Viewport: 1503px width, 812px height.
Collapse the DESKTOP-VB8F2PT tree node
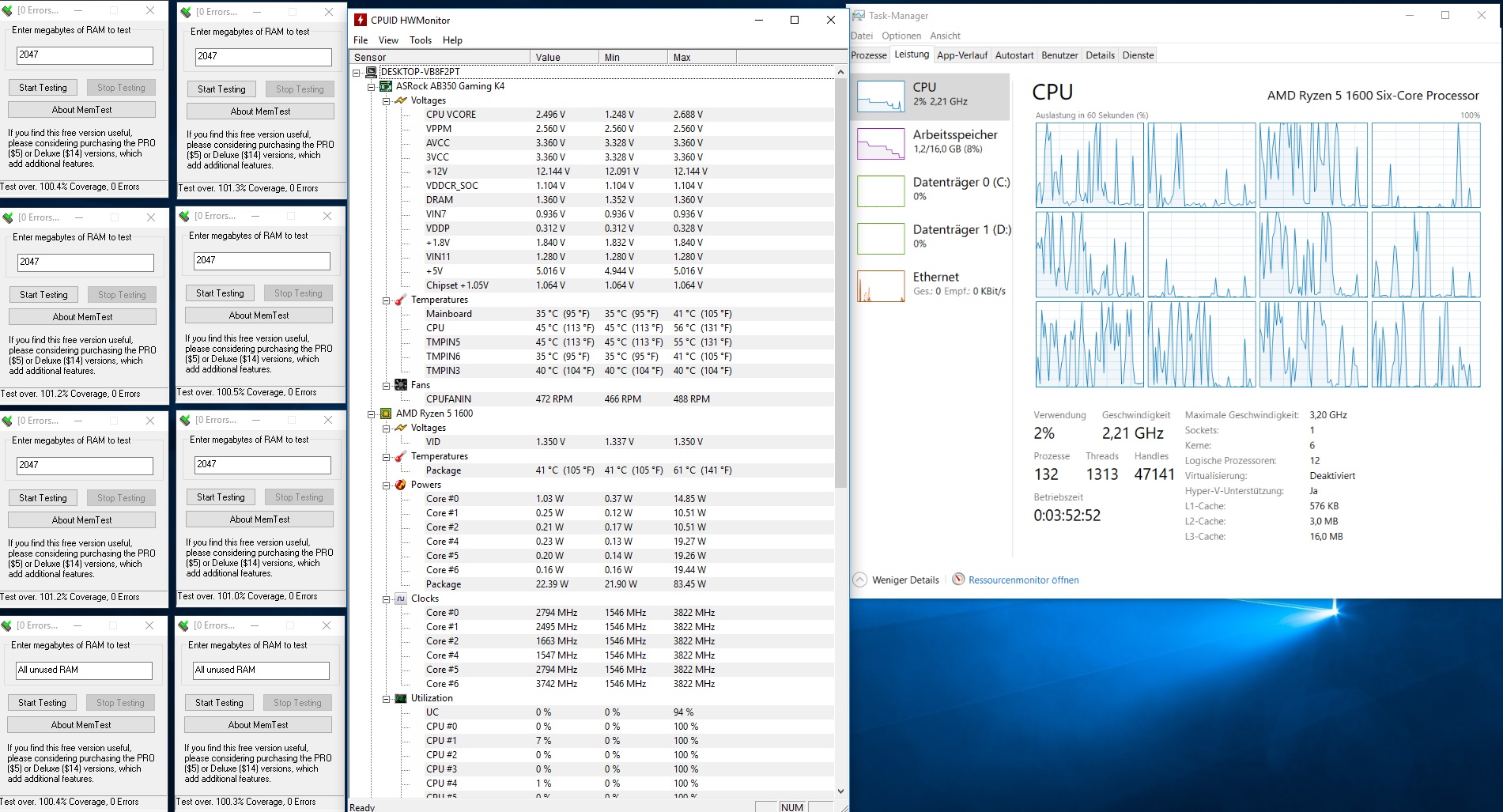357,72
